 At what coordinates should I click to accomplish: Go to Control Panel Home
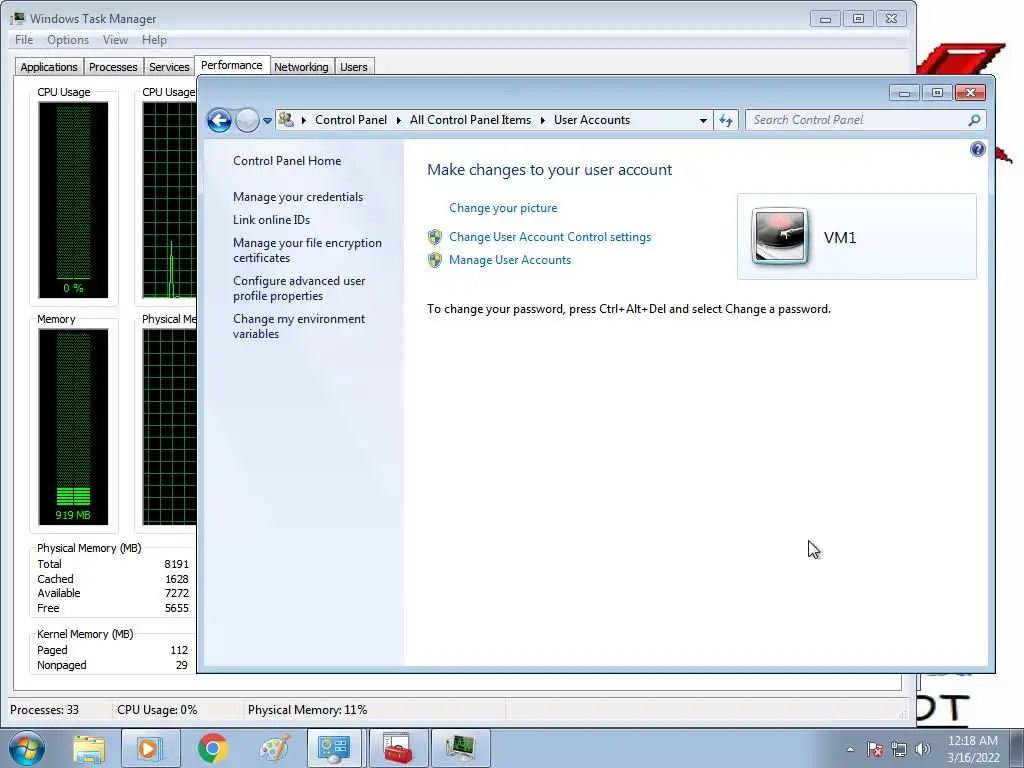287,161
